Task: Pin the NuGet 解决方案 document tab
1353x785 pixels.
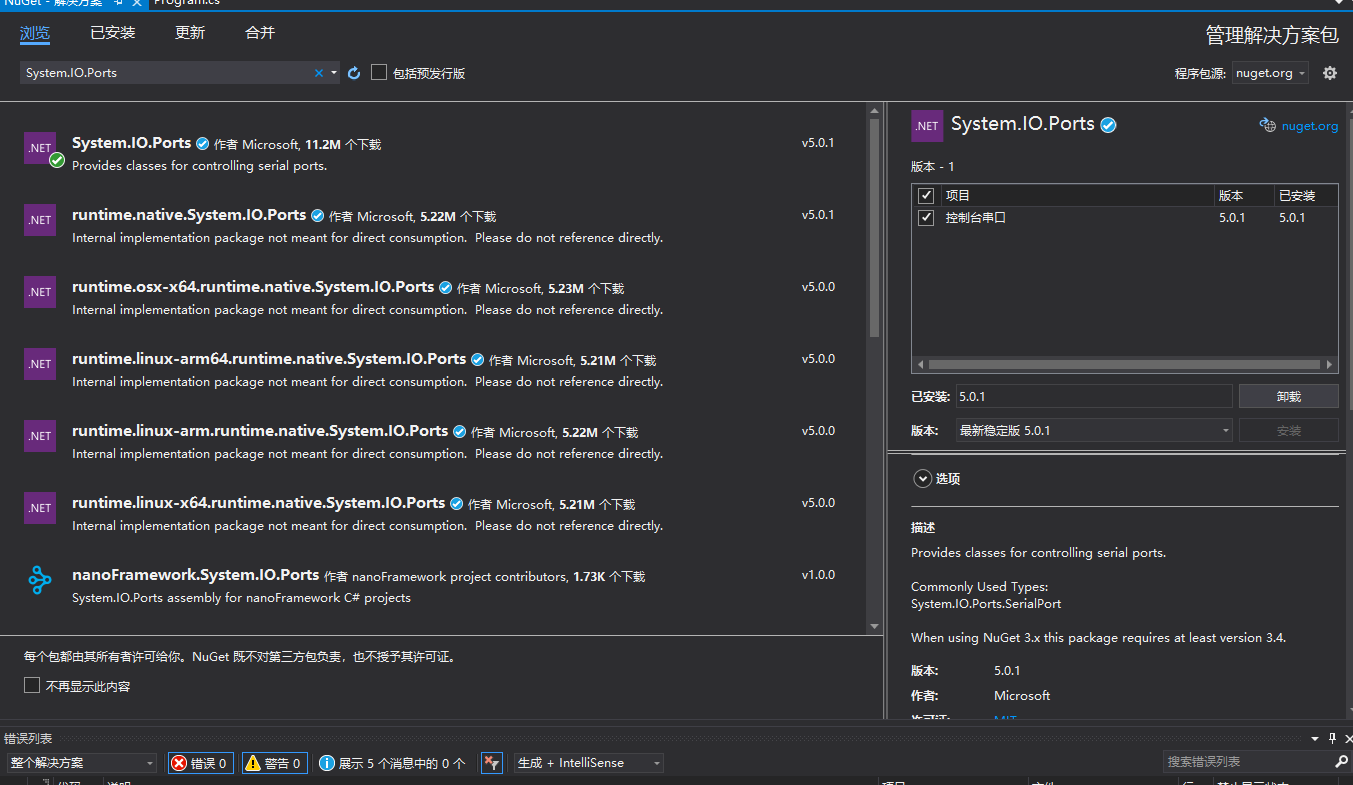Action: pyautogui.click(x=119, y=3)
